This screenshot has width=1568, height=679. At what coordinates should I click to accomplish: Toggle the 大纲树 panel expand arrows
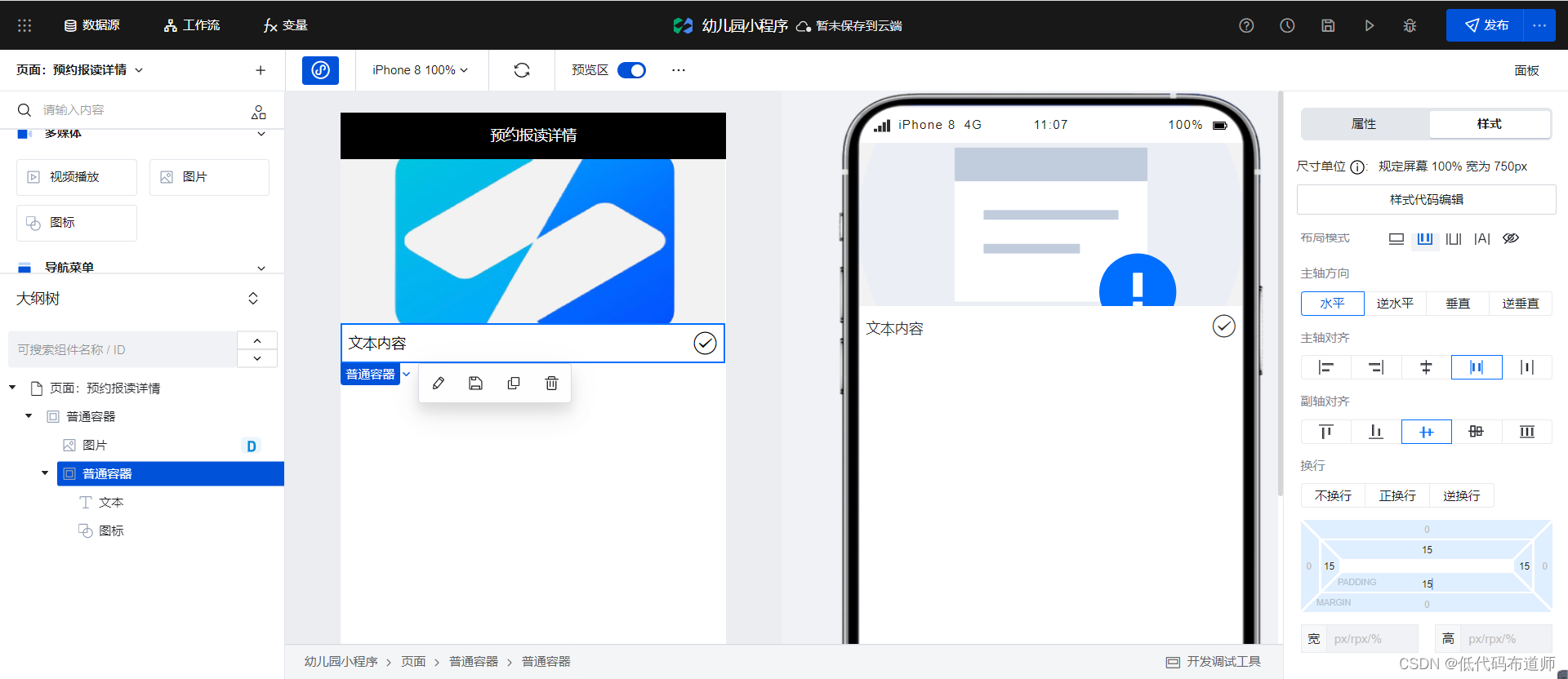(253, 299)
